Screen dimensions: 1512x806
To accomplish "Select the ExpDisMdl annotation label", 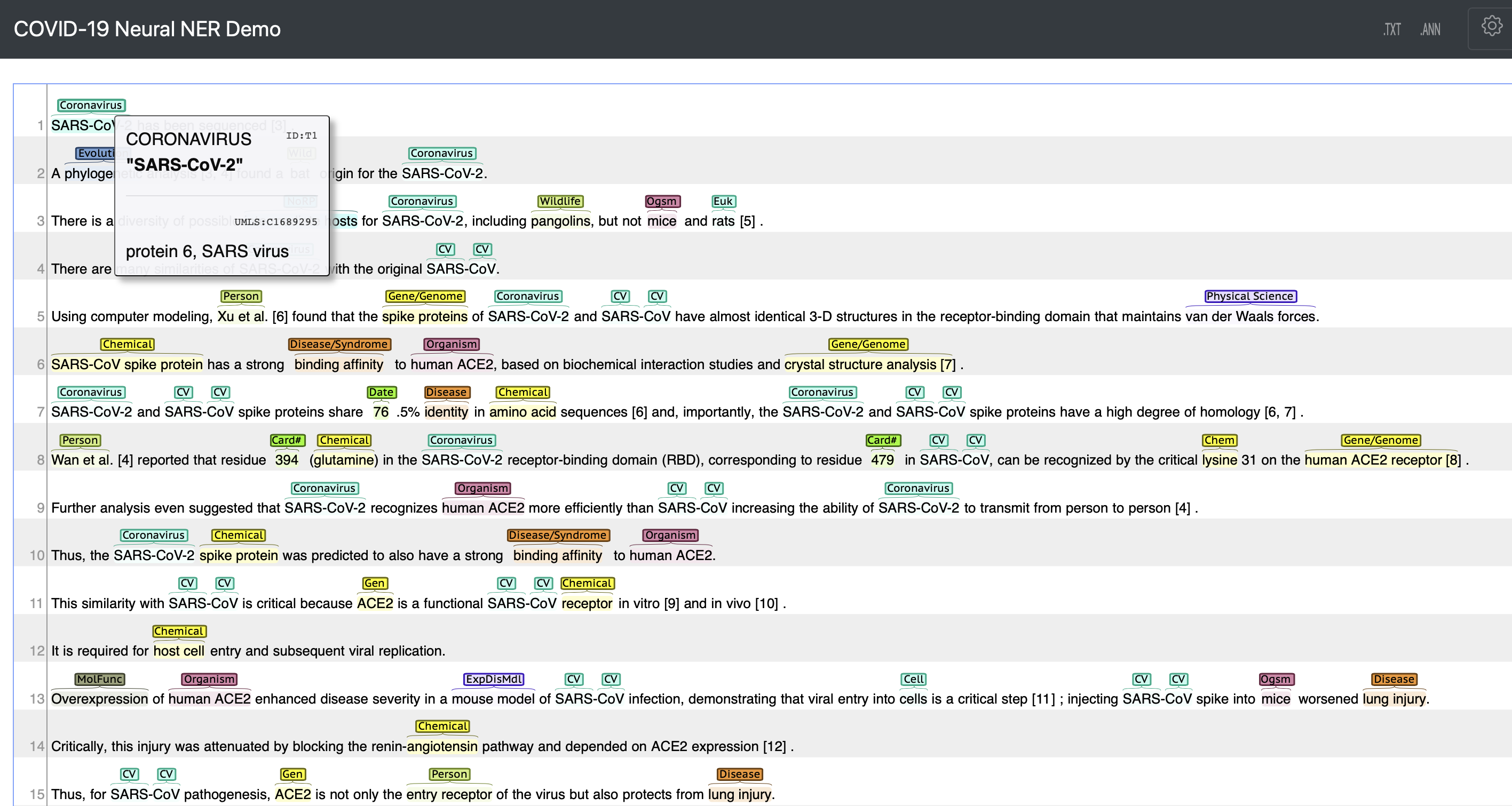I will pos(493,679).
